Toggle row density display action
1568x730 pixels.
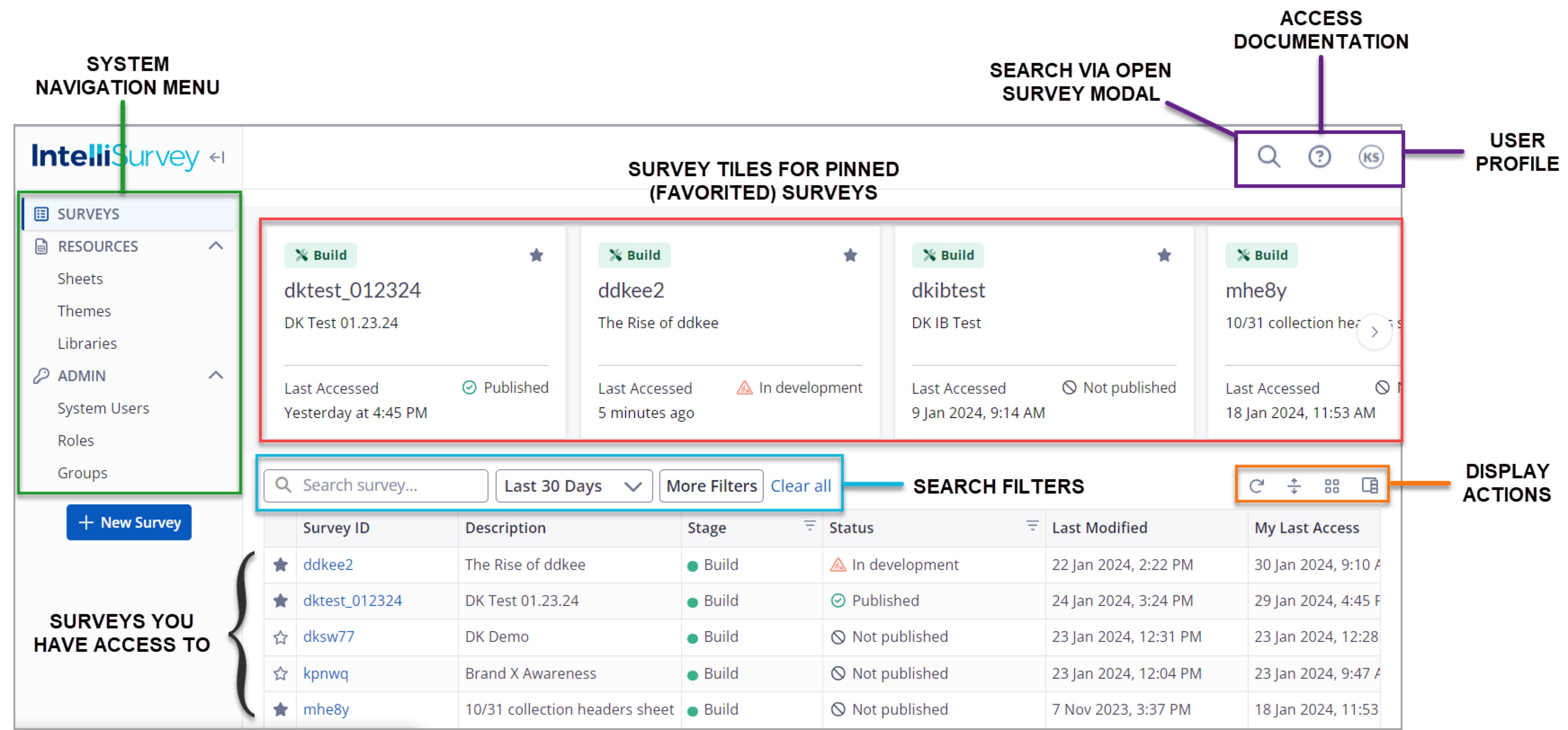[1294, 485]
